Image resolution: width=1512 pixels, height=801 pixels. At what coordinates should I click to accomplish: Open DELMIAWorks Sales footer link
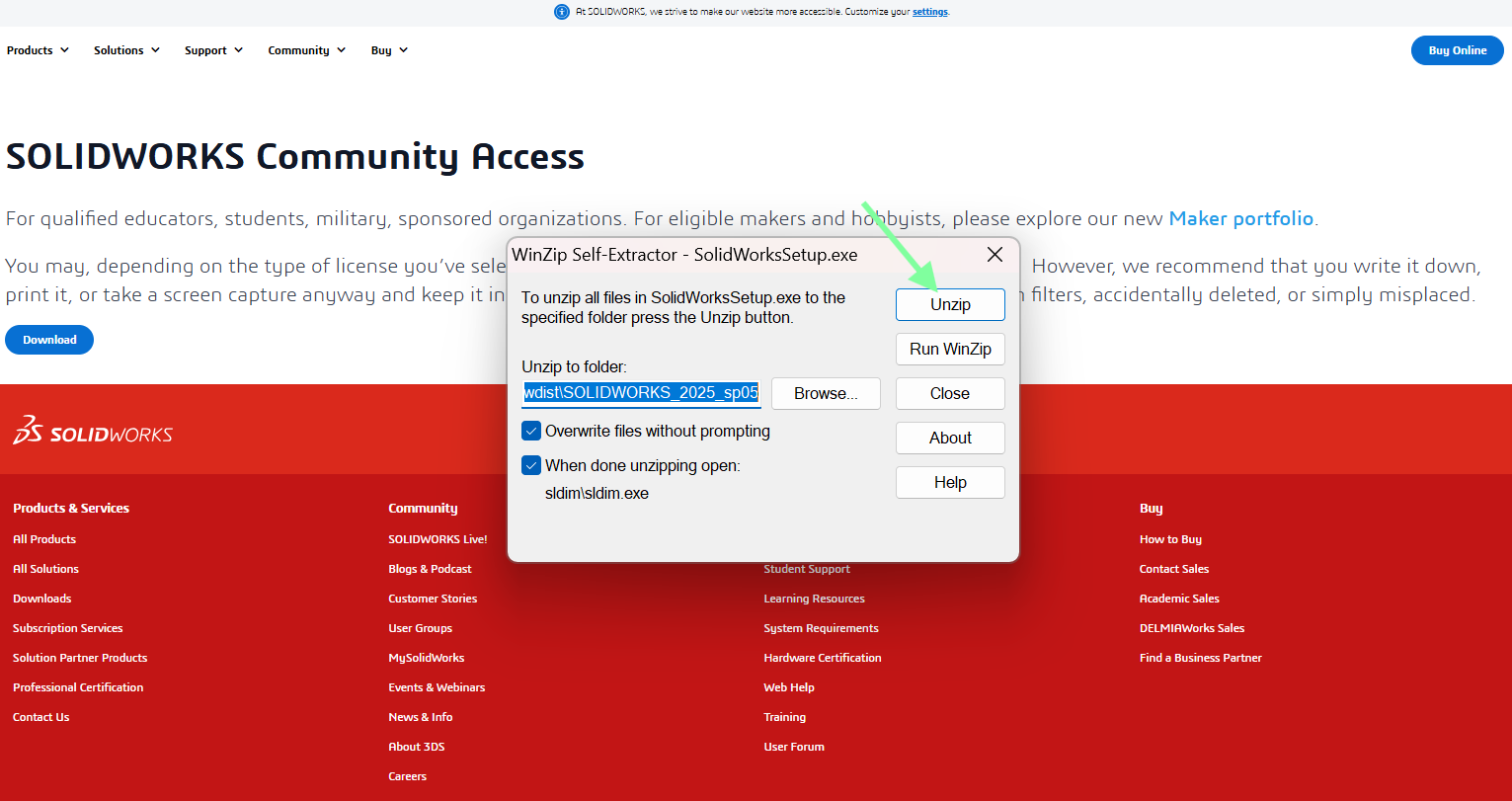(1192, 628)
